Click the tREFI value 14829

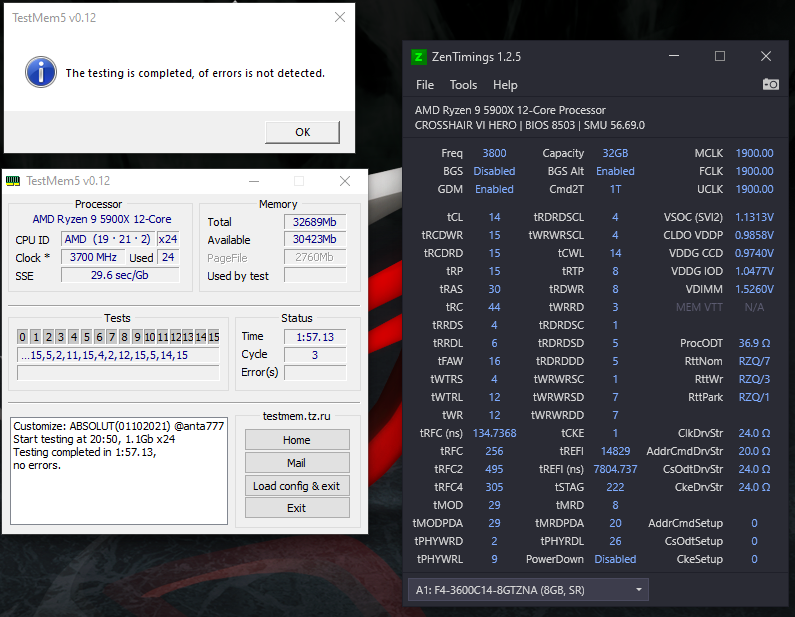point(615,451)
